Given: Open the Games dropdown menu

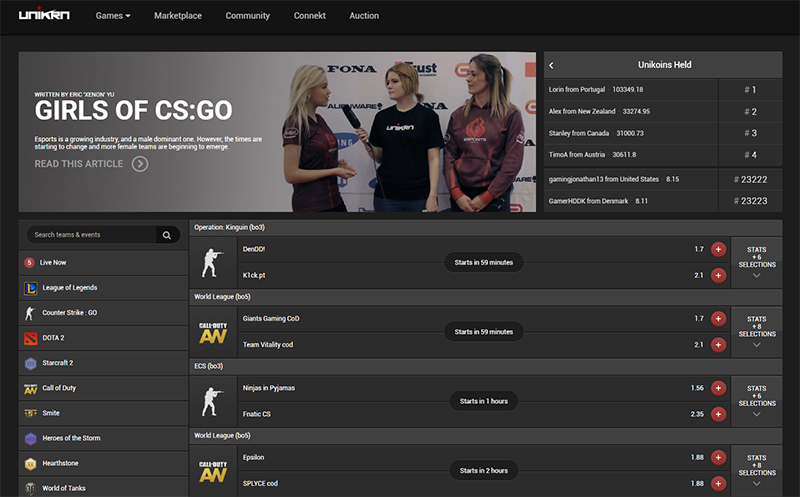Looking at the screenshot, I should pos(113,16).
